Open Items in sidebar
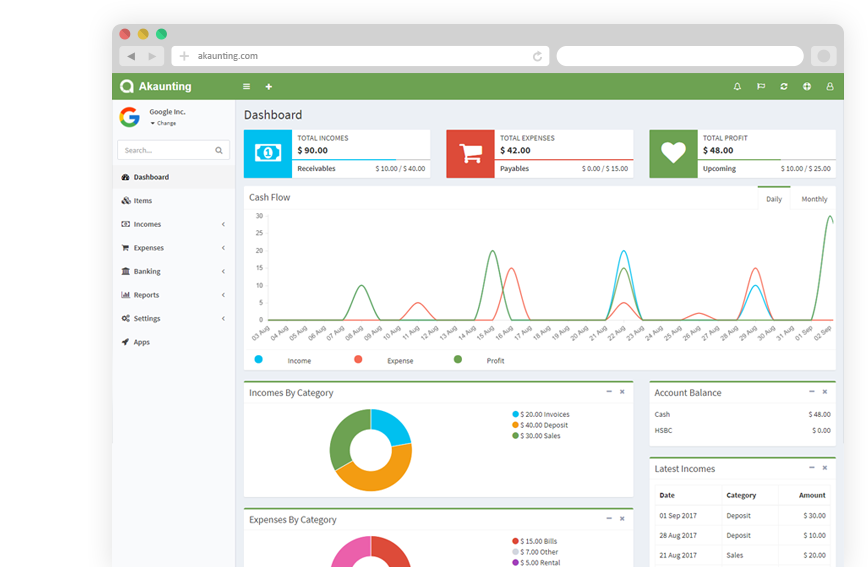This screenshot has width=868, height=567. 174,200
